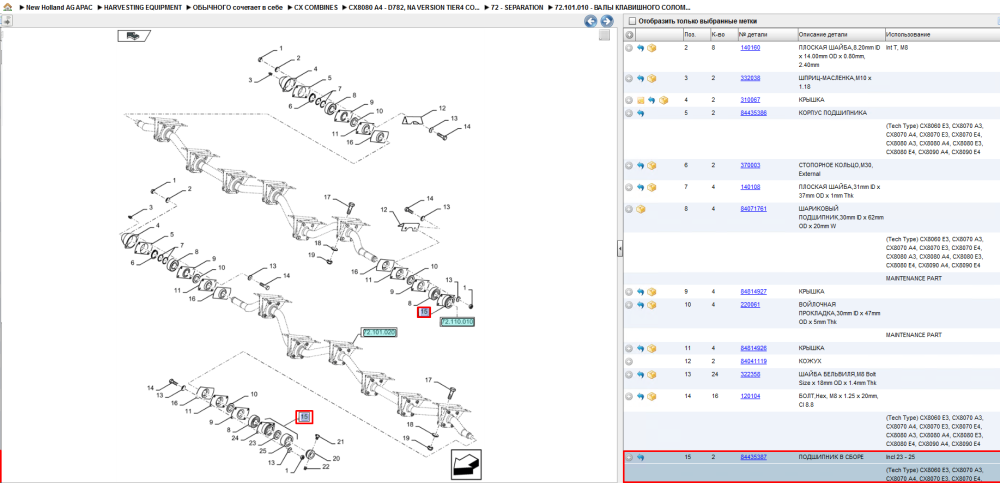Click blue arrow icon for part 84014926
Viewport: 1000px width, 483px height.
click(641, 348)
